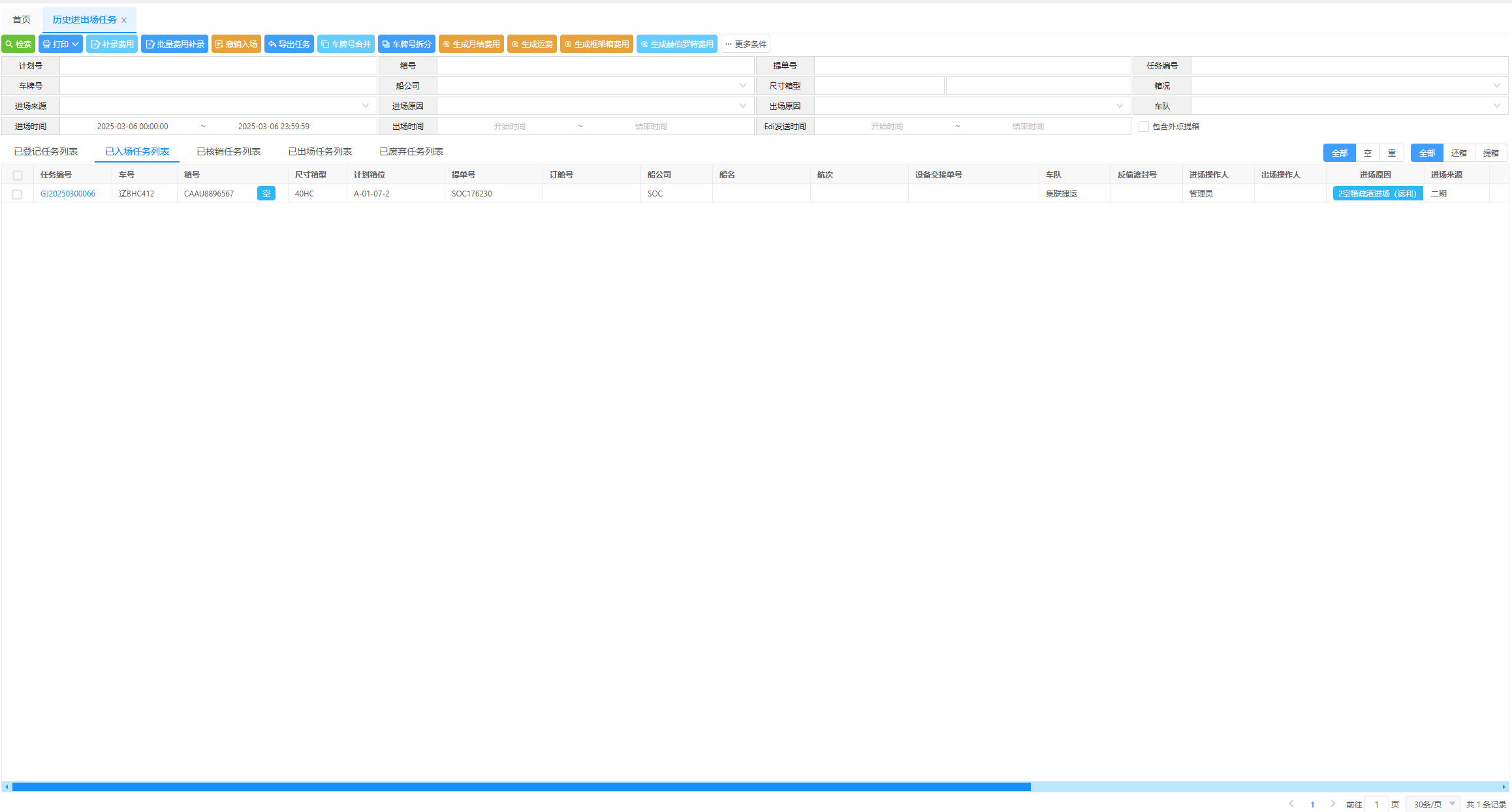Click the 生成月结费用 button
Image resolution: width=1512 pixels, height=812 pixels.
(x=471, y=44)
